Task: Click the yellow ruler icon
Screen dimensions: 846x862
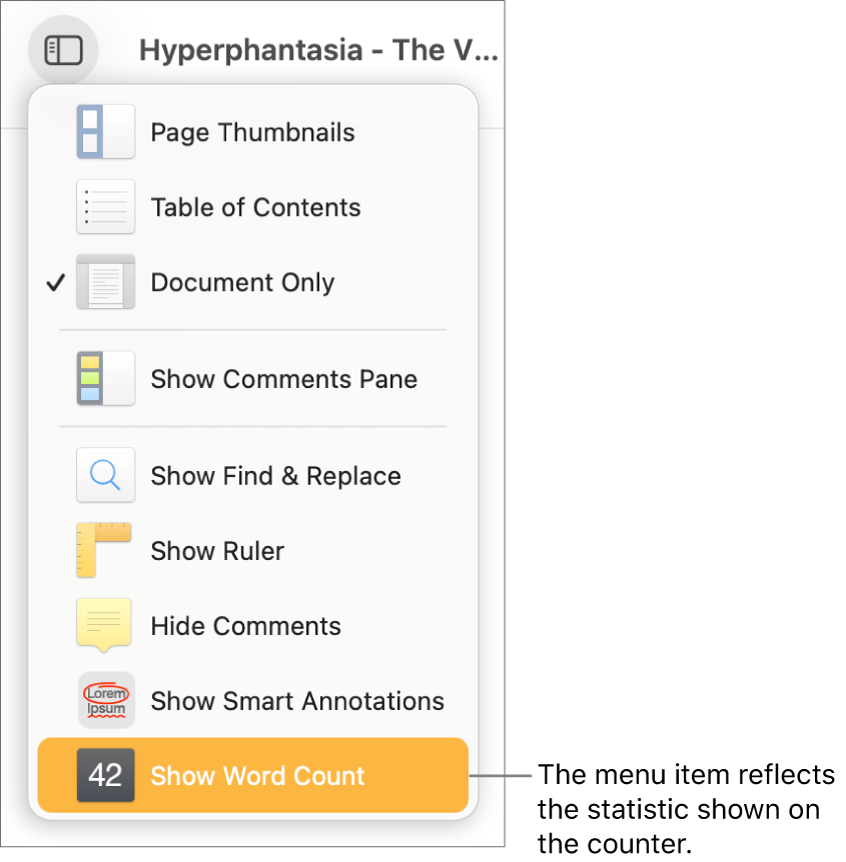Action: coord(105,550)
